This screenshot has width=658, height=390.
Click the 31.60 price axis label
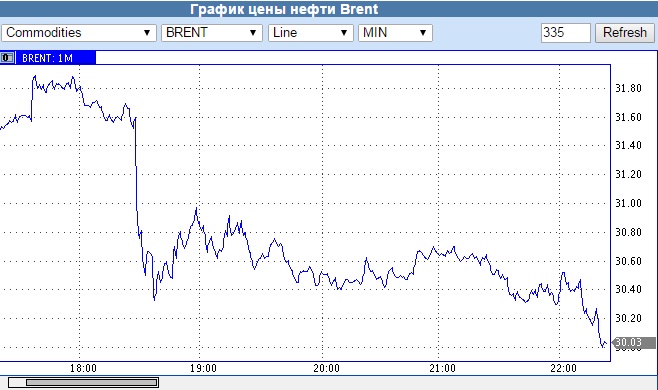(x=629, y=118)
